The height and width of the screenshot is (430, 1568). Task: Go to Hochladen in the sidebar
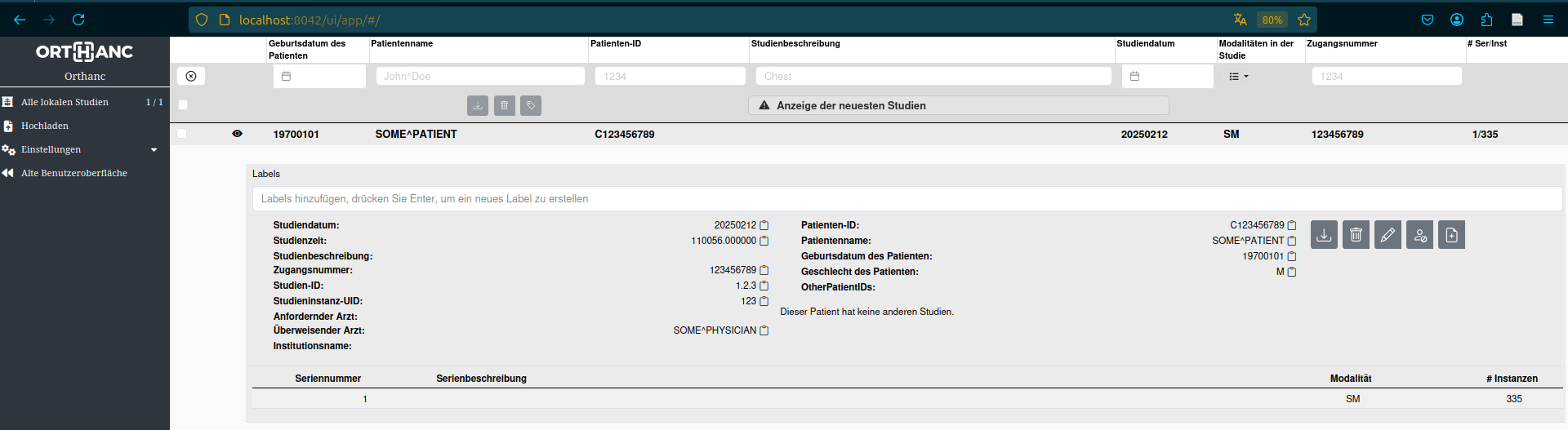pos(85,126)
